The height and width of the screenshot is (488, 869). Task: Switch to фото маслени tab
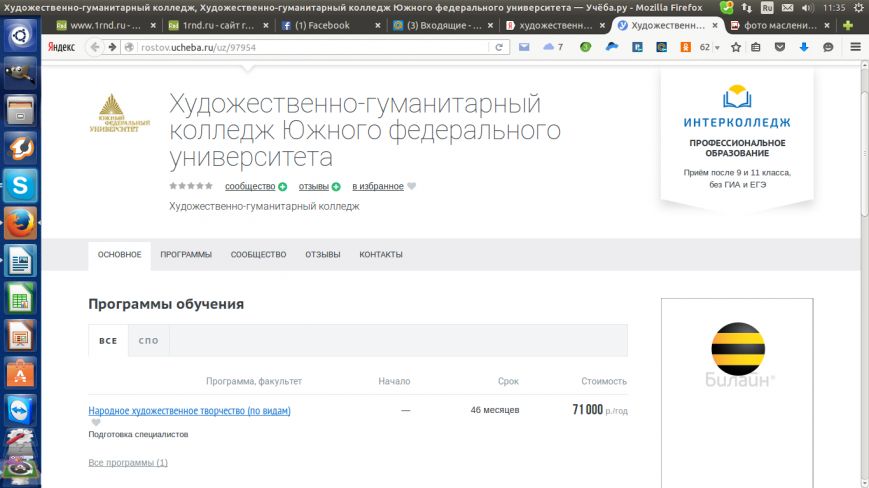pos(780,25)
